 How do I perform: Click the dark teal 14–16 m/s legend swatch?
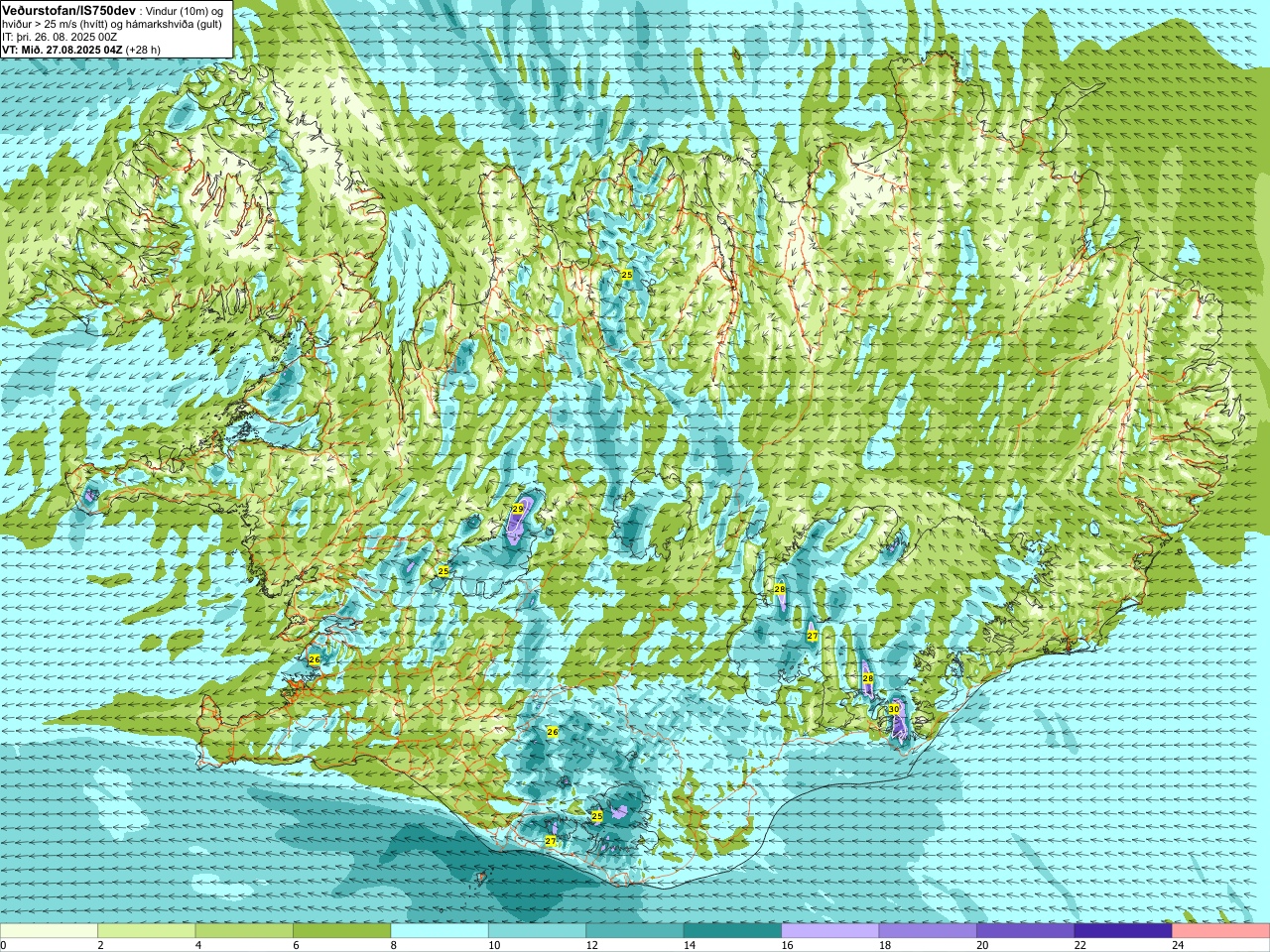(x=732, y=931)
